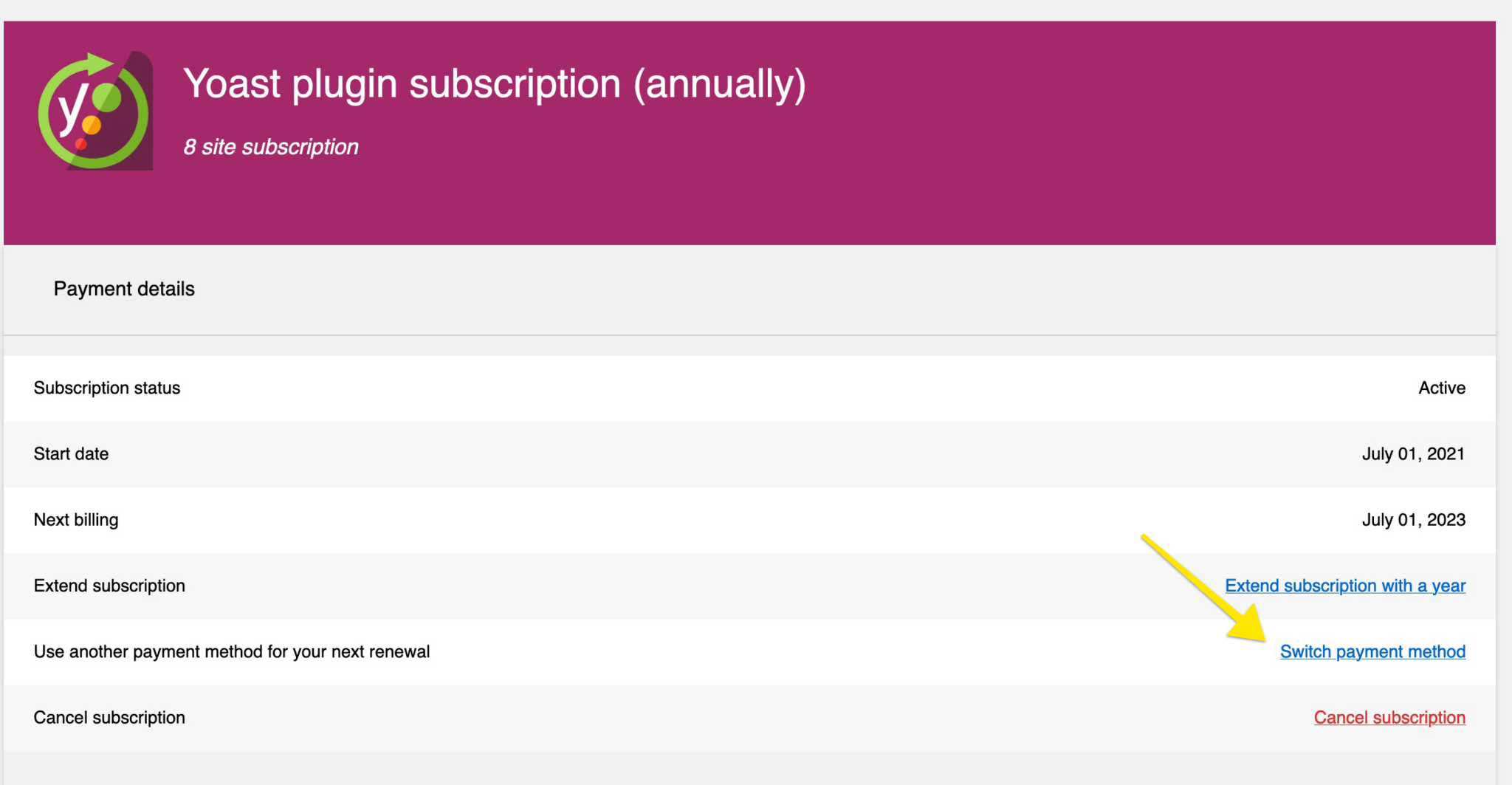Click the Next billing row label

coord(76,520)
